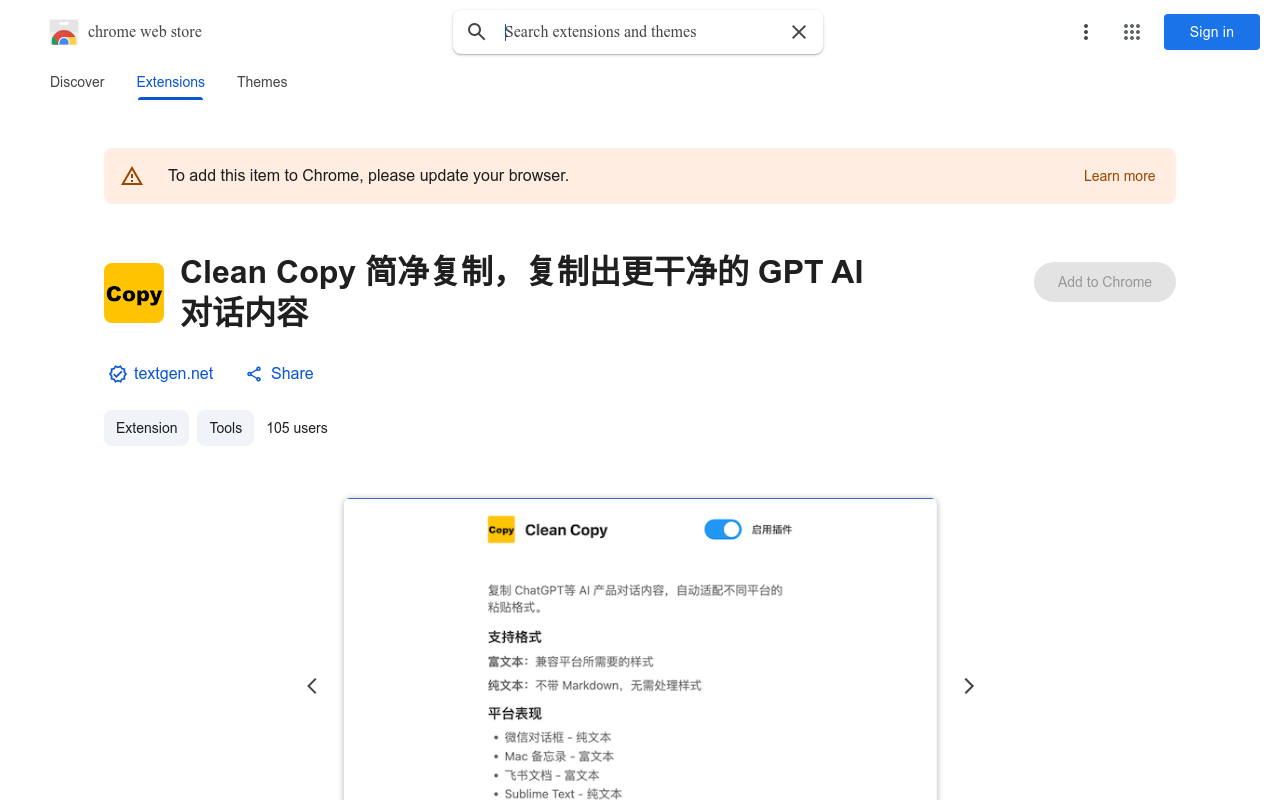Select the Tools category chip
This screenshot has width=1280, height=800.
[225, 428]
